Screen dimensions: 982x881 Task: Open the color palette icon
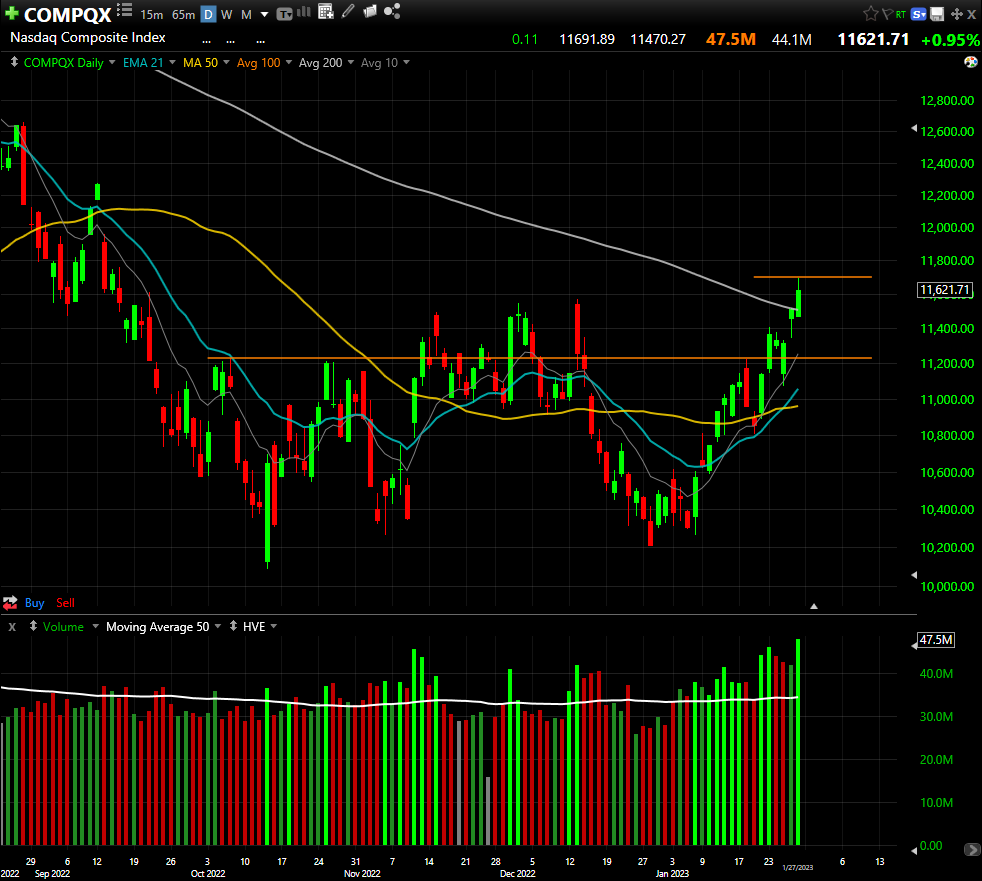(971, 62)
